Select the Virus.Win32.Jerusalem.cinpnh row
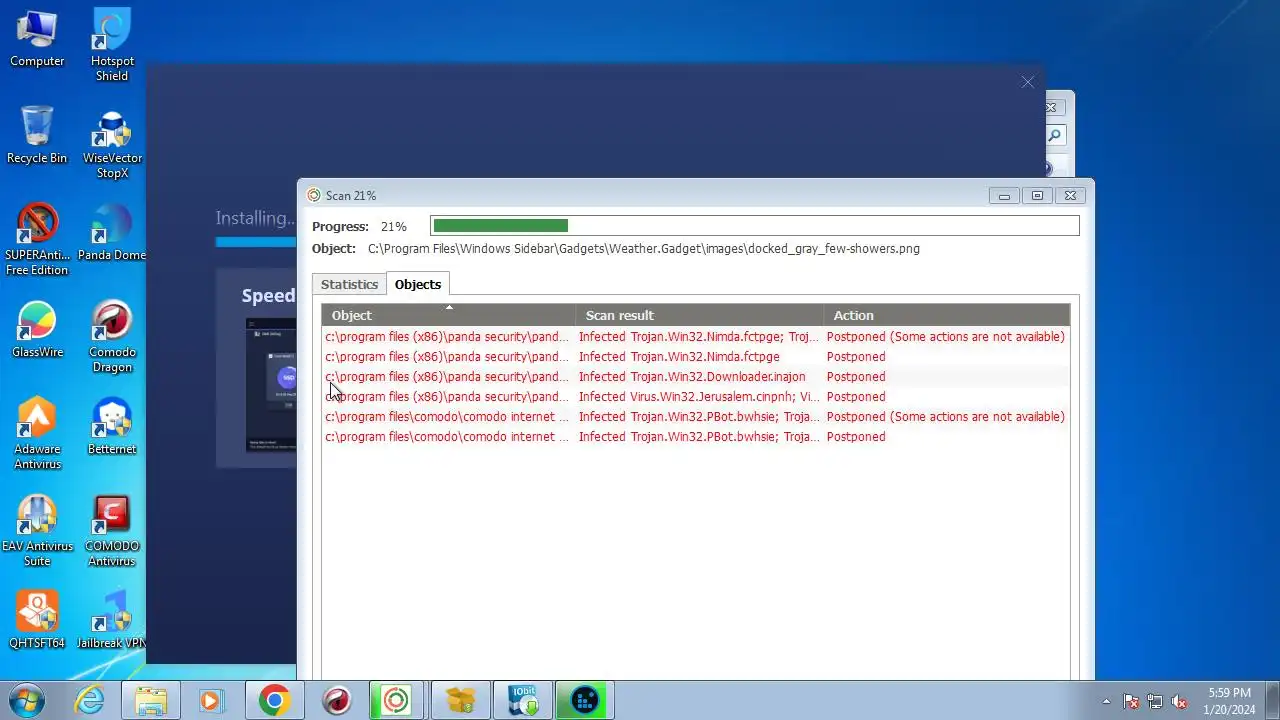Viewport: 1280px width, 720px height. 696,396
